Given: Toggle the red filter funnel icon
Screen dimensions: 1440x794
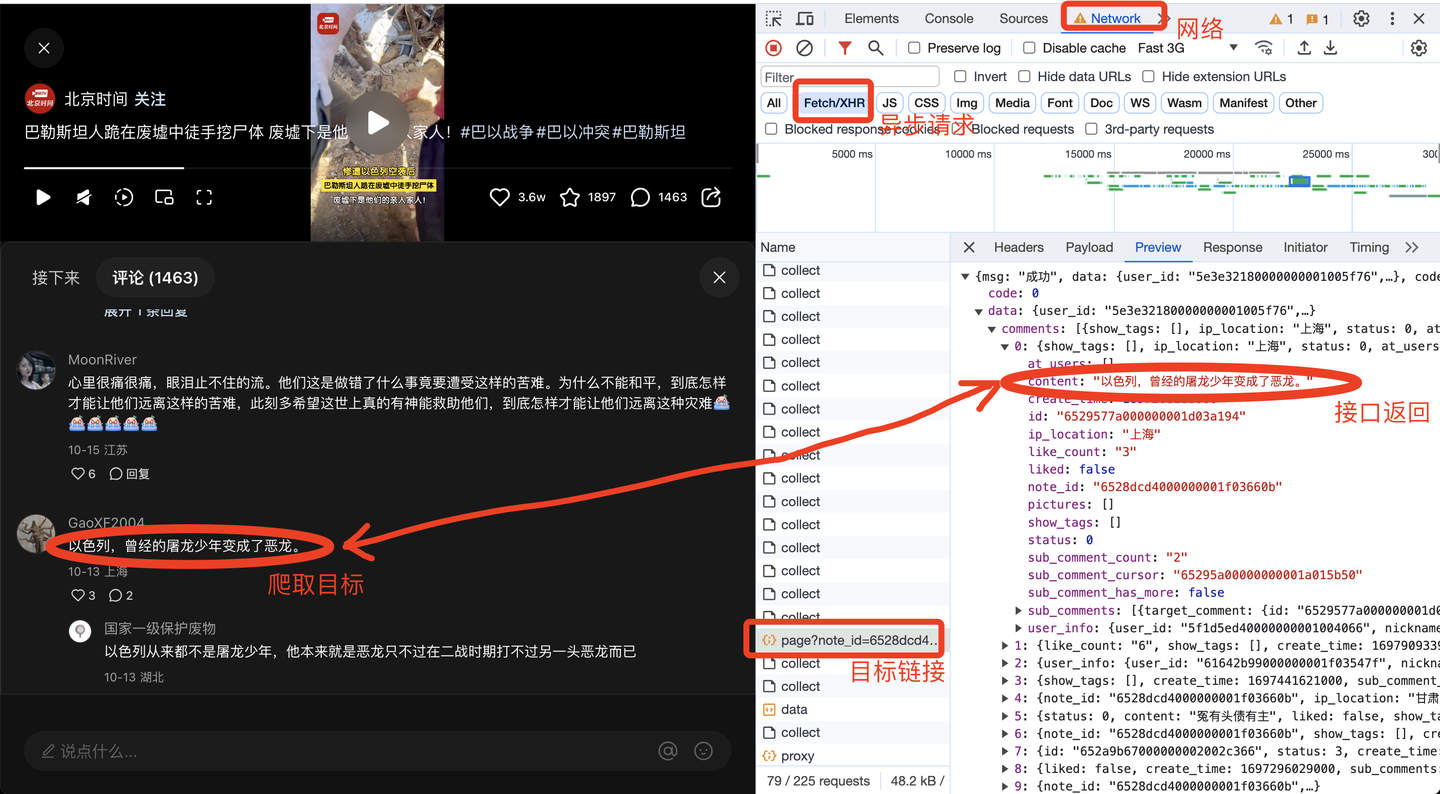Looking at the screenshot, I should (845, 48).
